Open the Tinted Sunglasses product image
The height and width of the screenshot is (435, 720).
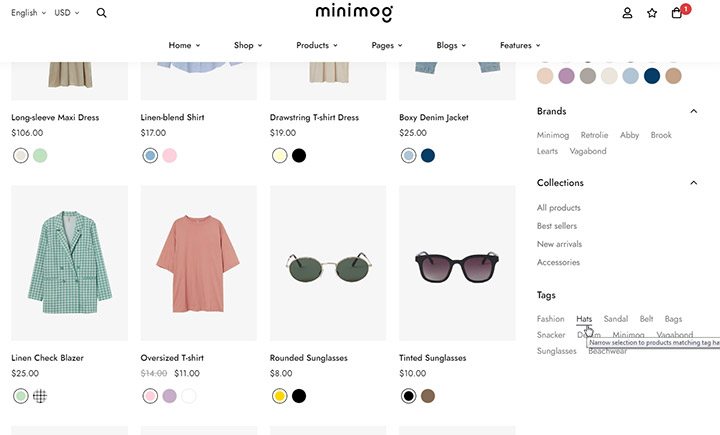point(457,263)
